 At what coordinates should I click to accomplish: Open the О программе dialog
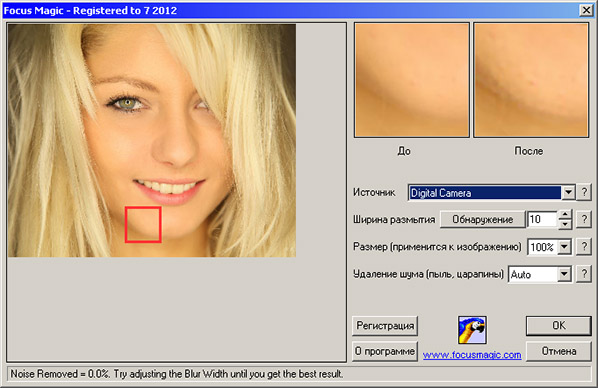385,351
